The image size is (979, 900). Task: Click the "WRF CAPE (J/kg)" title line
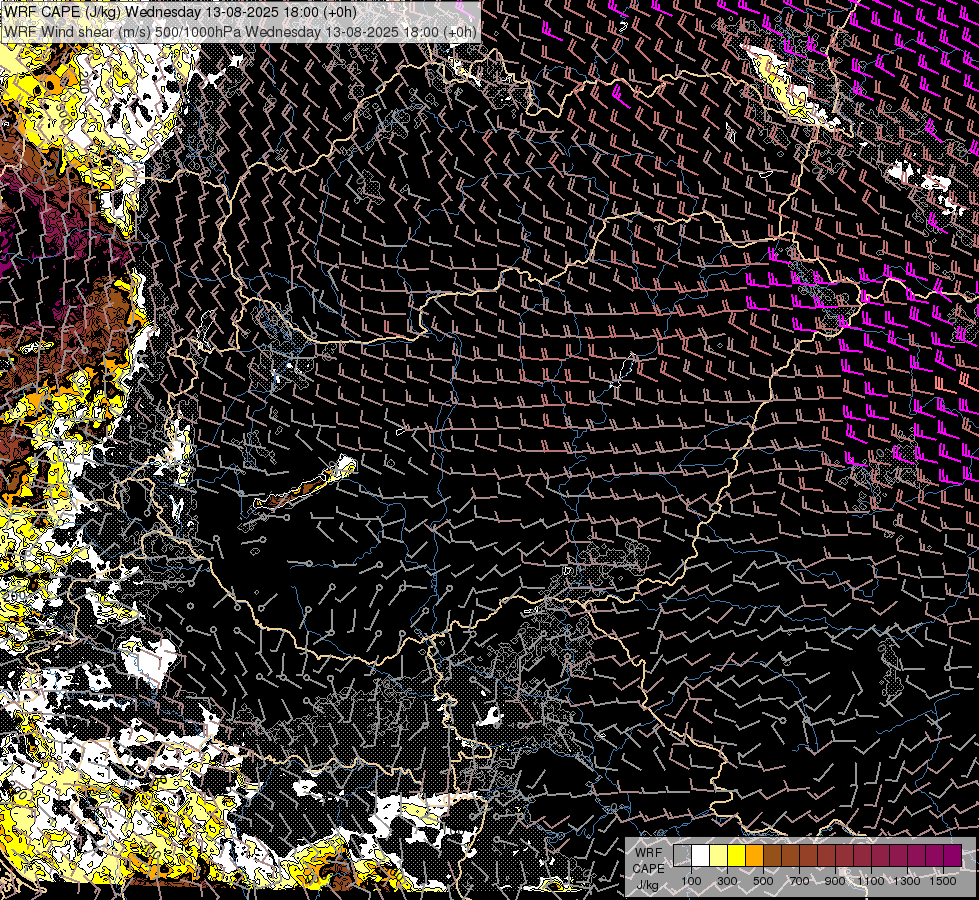point(179,12)
